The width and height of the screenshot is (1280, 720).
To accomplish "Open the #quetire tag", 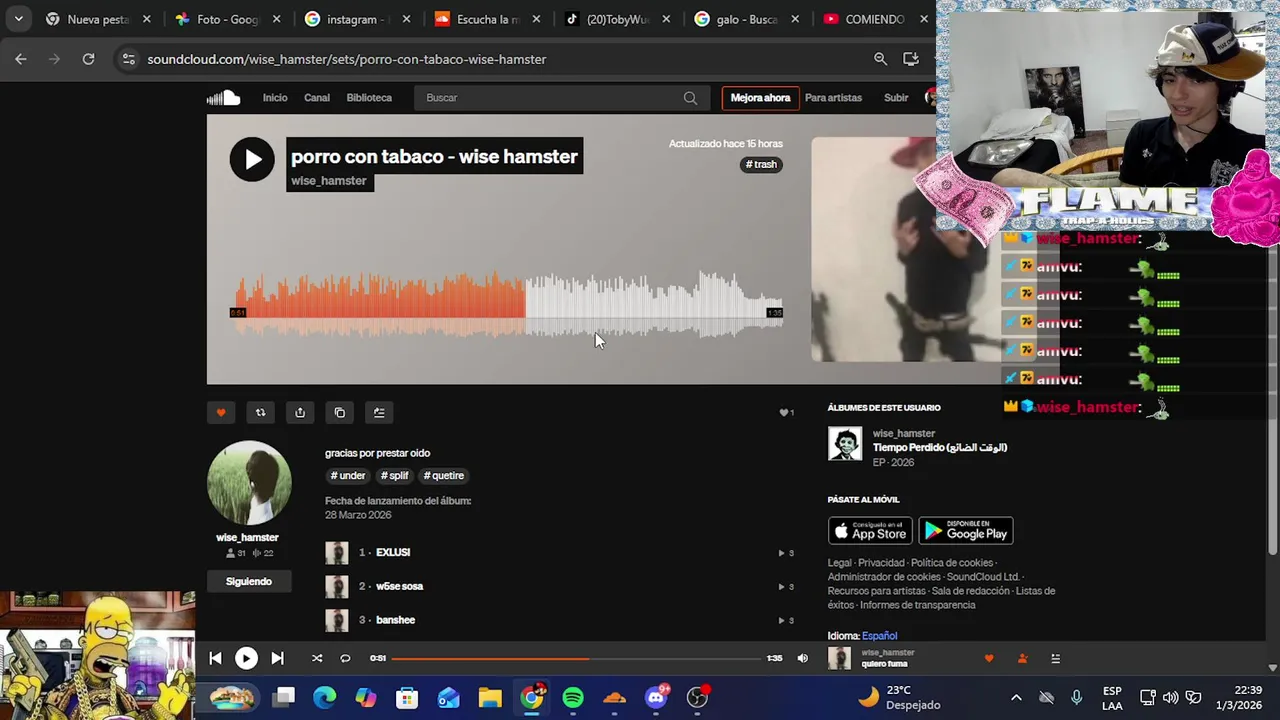I will 444,476.
